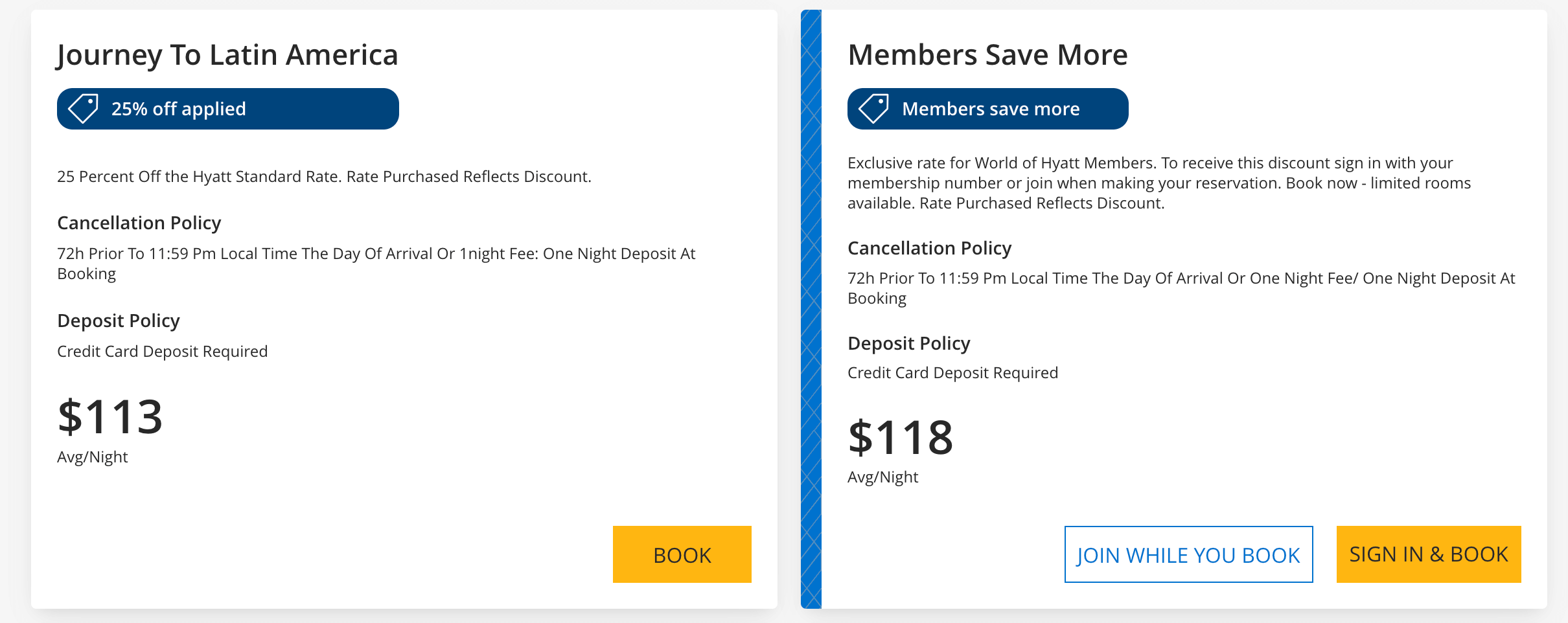Click the Cancellation Policy text on left card
Screen dimensions: 1568x623
tap(139, 223)
